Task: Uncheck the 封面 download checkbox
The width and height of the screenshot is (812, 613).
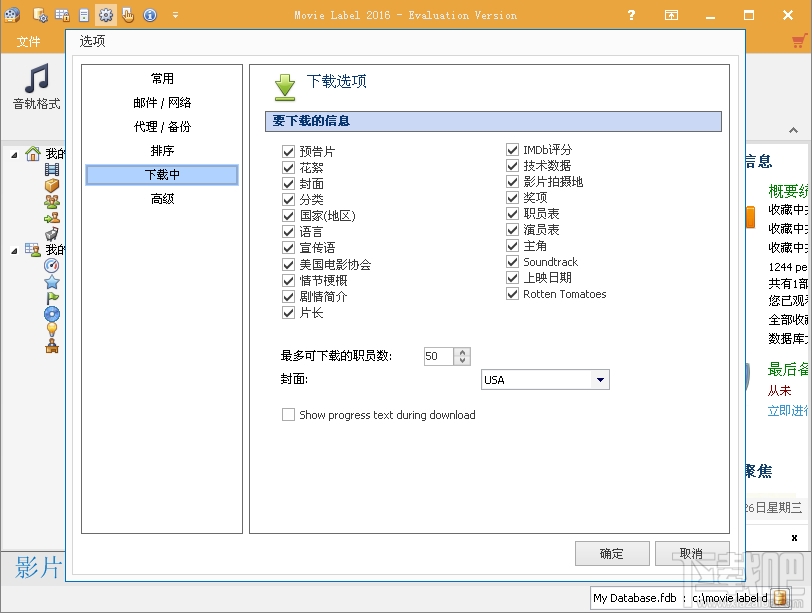Action: [288, 184]
